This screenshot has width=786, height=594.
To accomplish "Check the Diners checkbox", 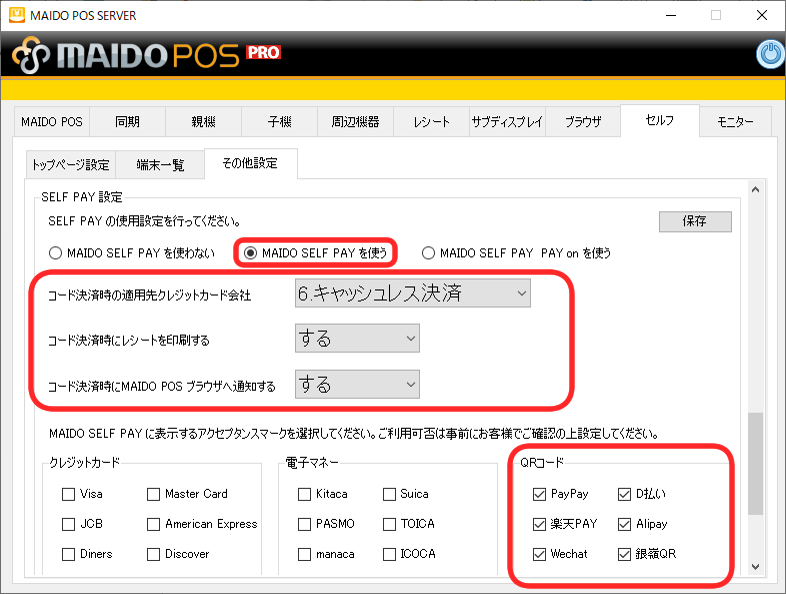I will (x=68, y=554).
